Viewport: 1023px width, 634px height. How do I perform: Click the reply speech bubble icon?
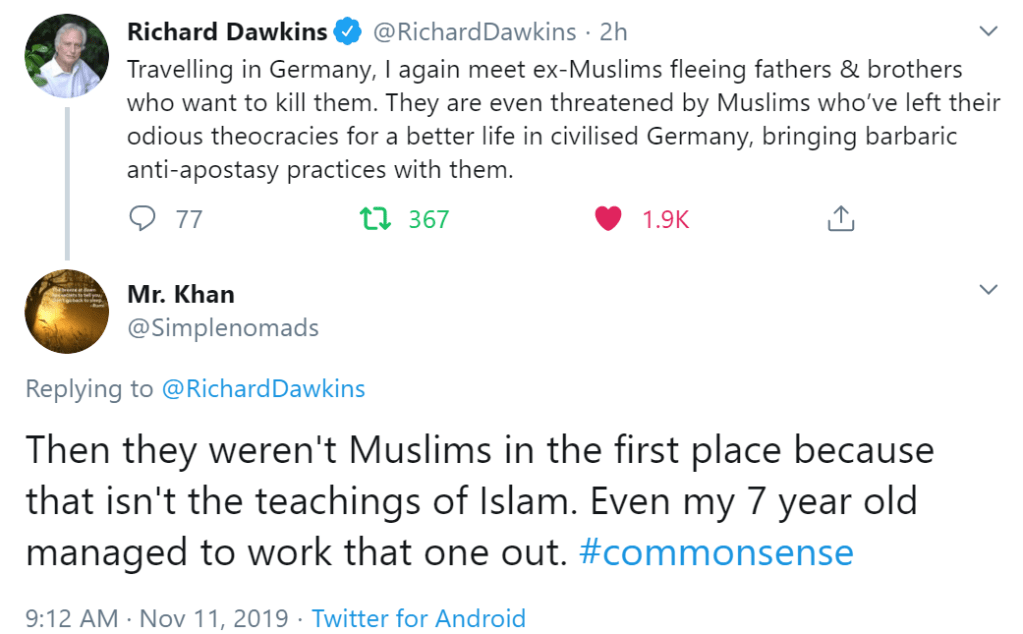tap(144, 218)
